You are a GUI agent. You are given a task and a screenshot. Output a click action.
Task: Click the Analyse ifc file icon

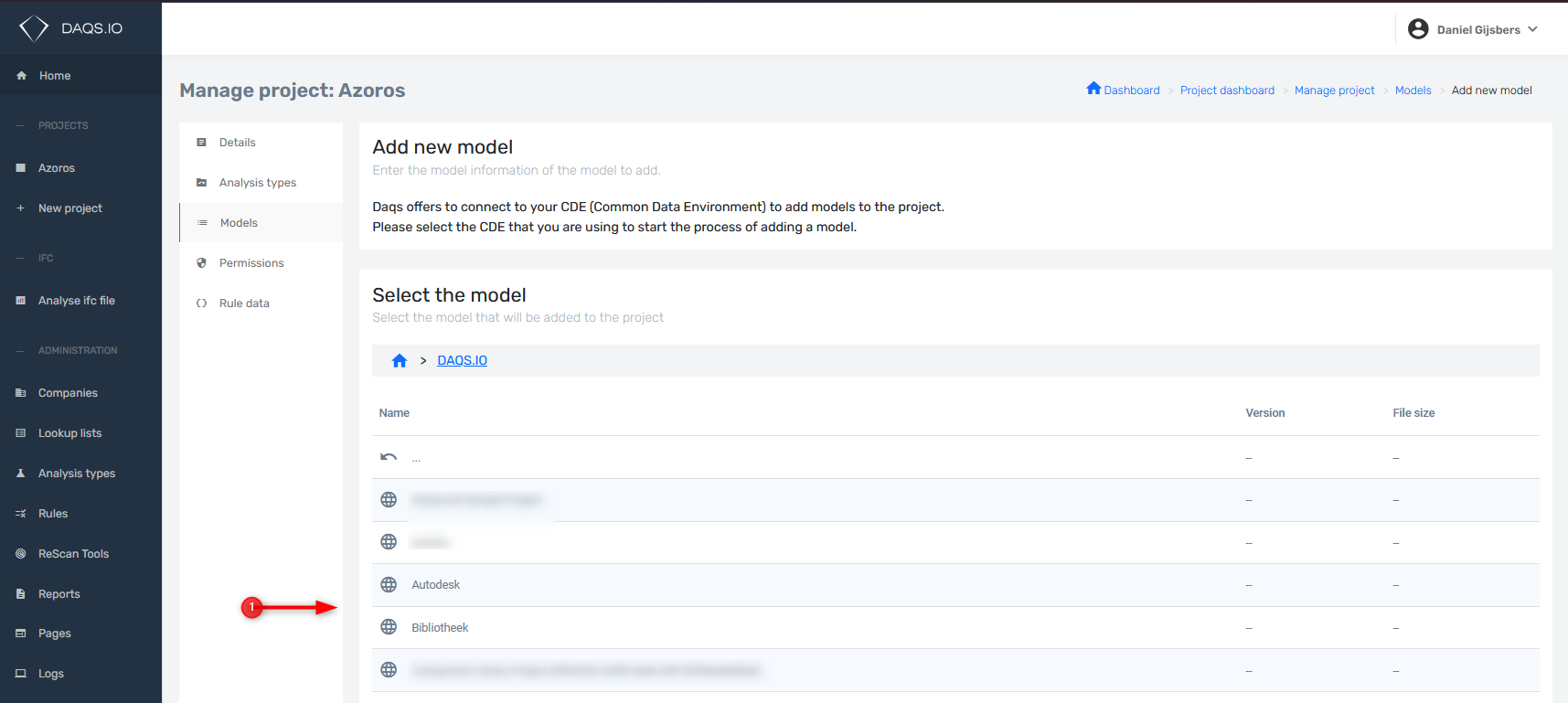pos(21,301)
